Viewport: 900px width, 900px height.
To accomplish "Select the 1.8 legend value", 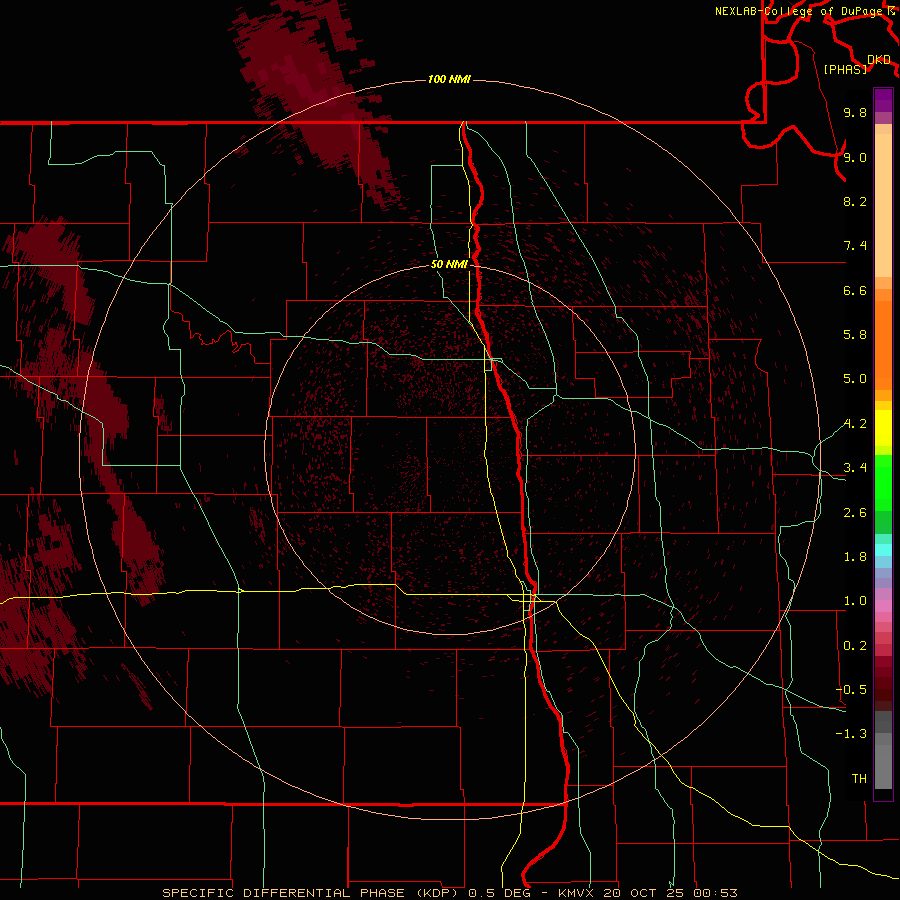I will tap(855, 557).
